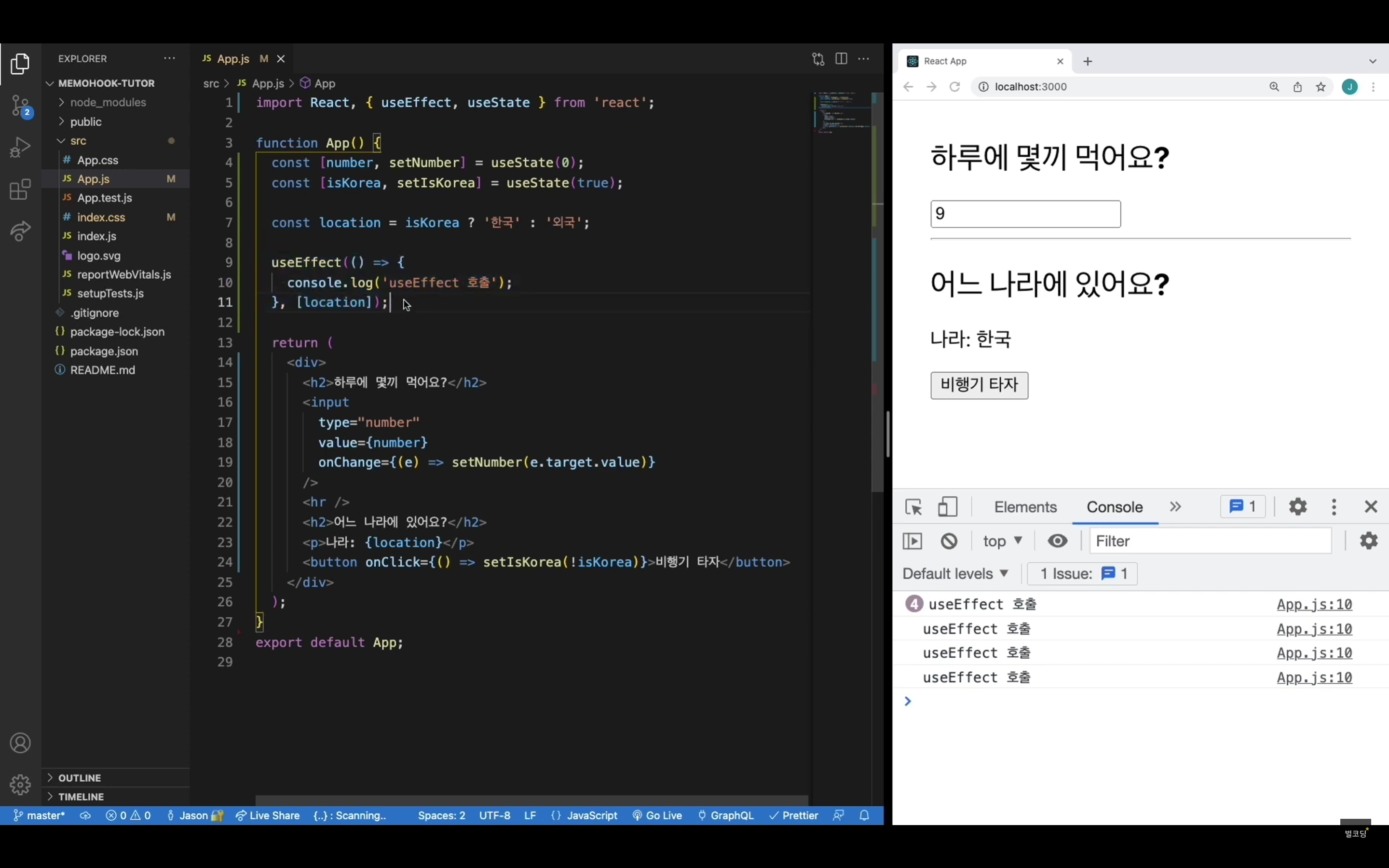The image size is (1389, 868).
Task: Switch to the Elements tab
Action: point(1025,507)
